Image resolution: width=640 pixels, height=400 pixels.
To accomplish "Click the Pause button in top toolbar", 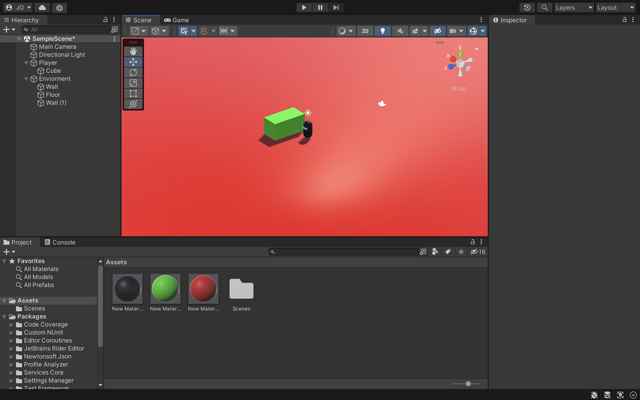I will (320, 7).
